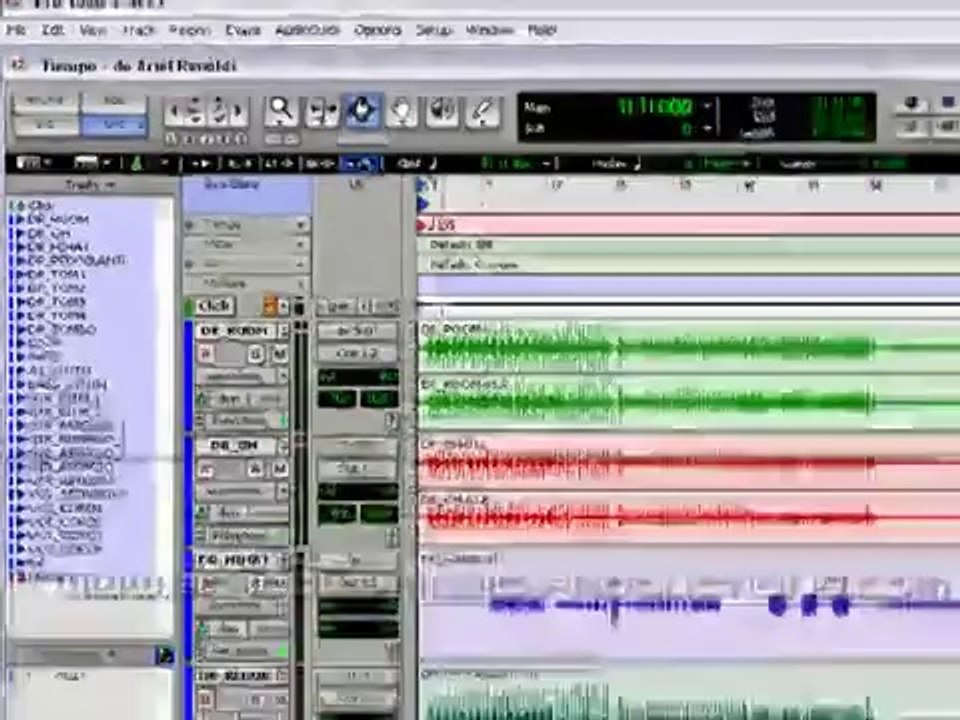Click the green metronome icon in black toolbar
Image resolution: width=960 pixels, height=720 pixels.
[x=137, y=163]
